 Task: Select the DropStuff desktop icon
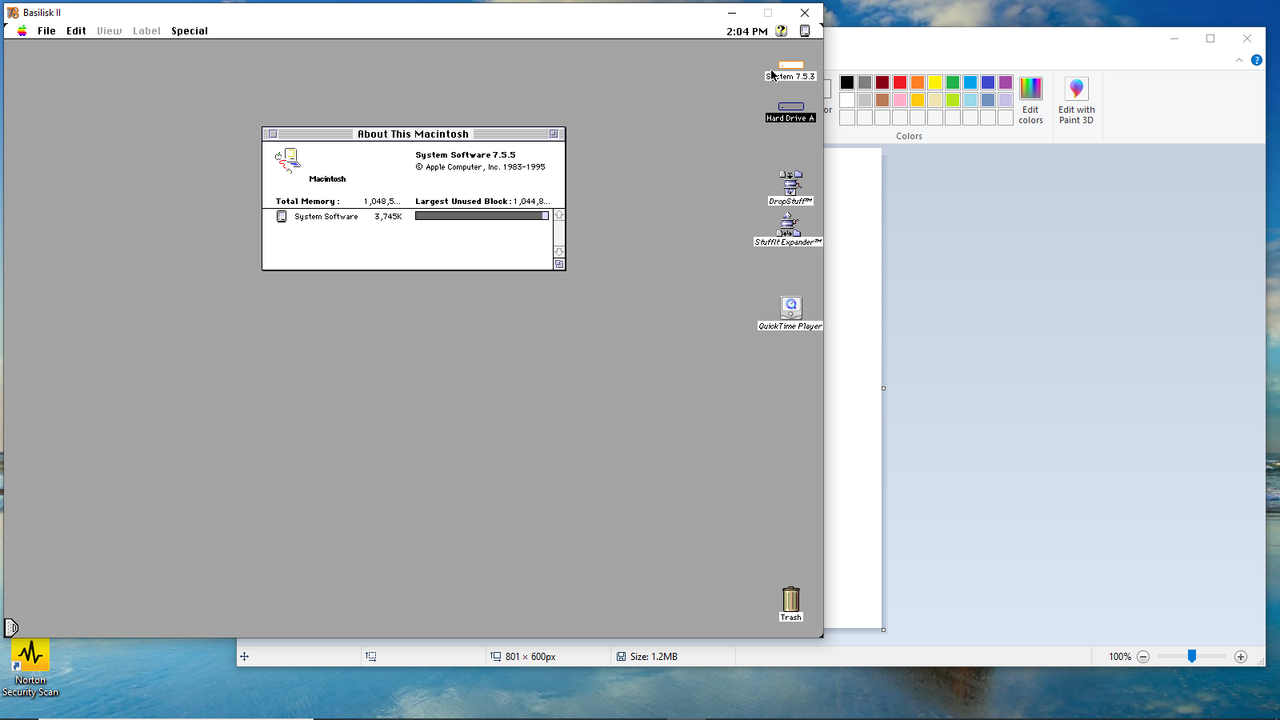791,182
